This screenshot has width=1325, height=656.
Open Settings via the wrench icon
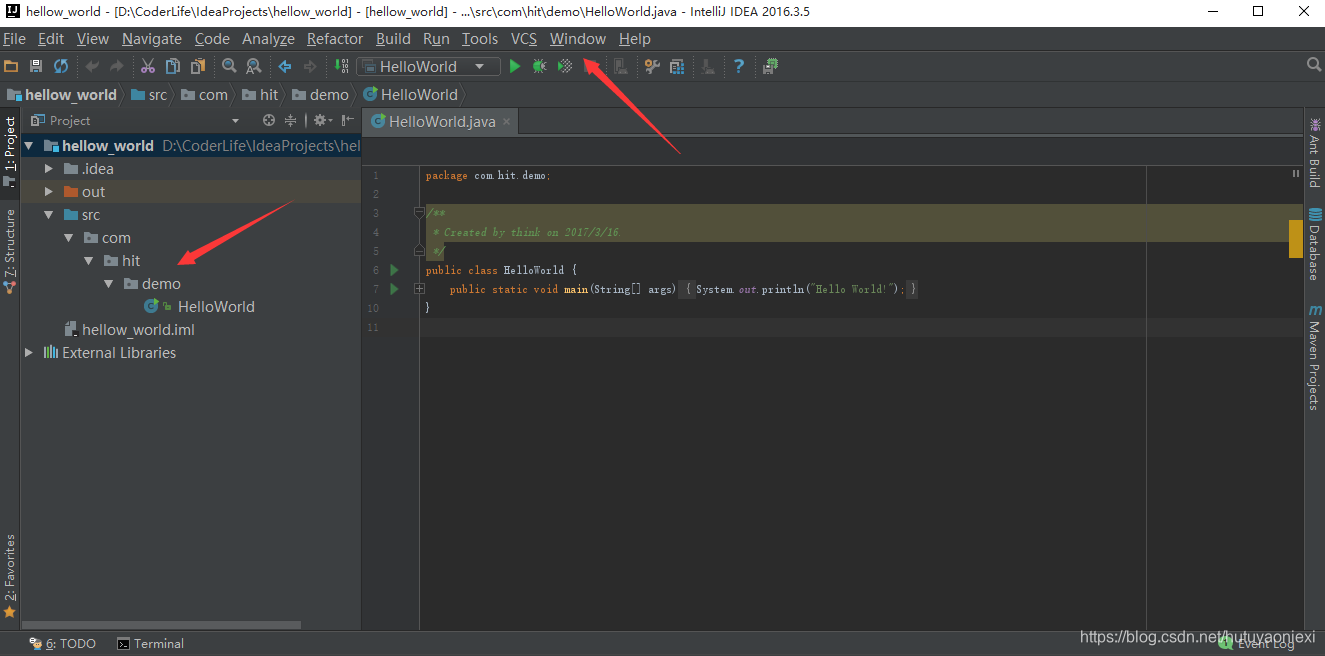coord(652,66)
